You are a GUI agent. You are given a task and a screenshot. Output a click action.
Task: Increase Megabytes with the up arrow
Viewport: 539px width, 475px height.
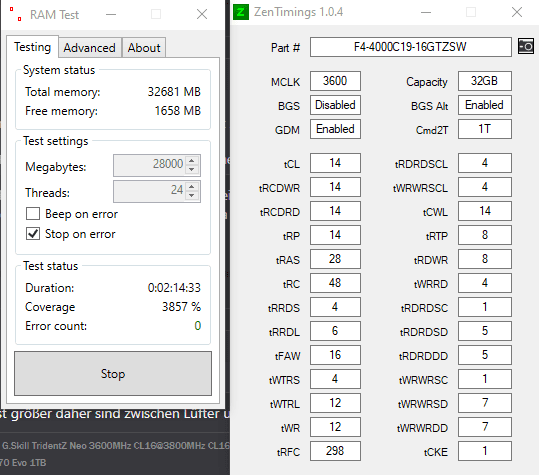pyautogui.click(x=192, y=161)
